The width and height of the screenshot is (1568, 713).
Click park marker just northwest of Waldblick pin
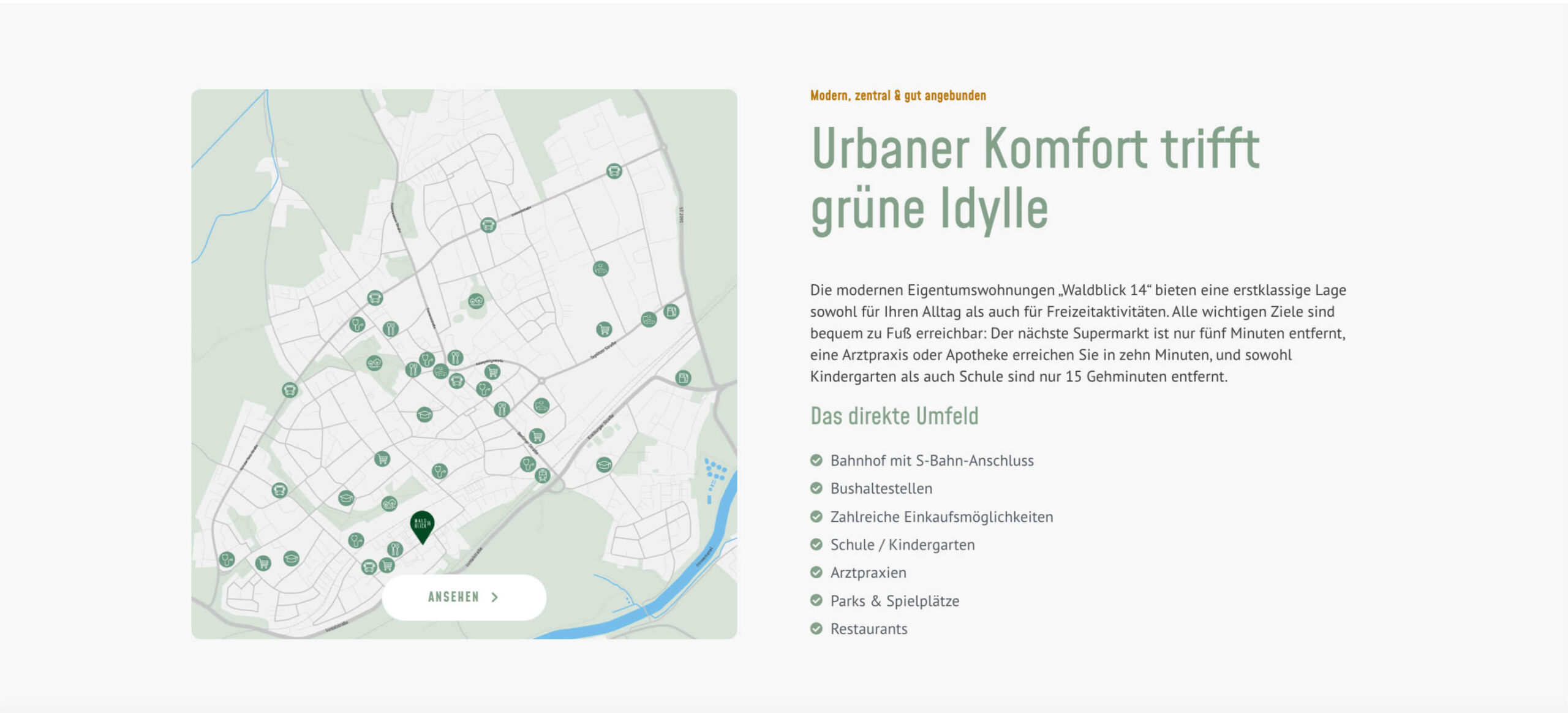[x=389, y=504]
